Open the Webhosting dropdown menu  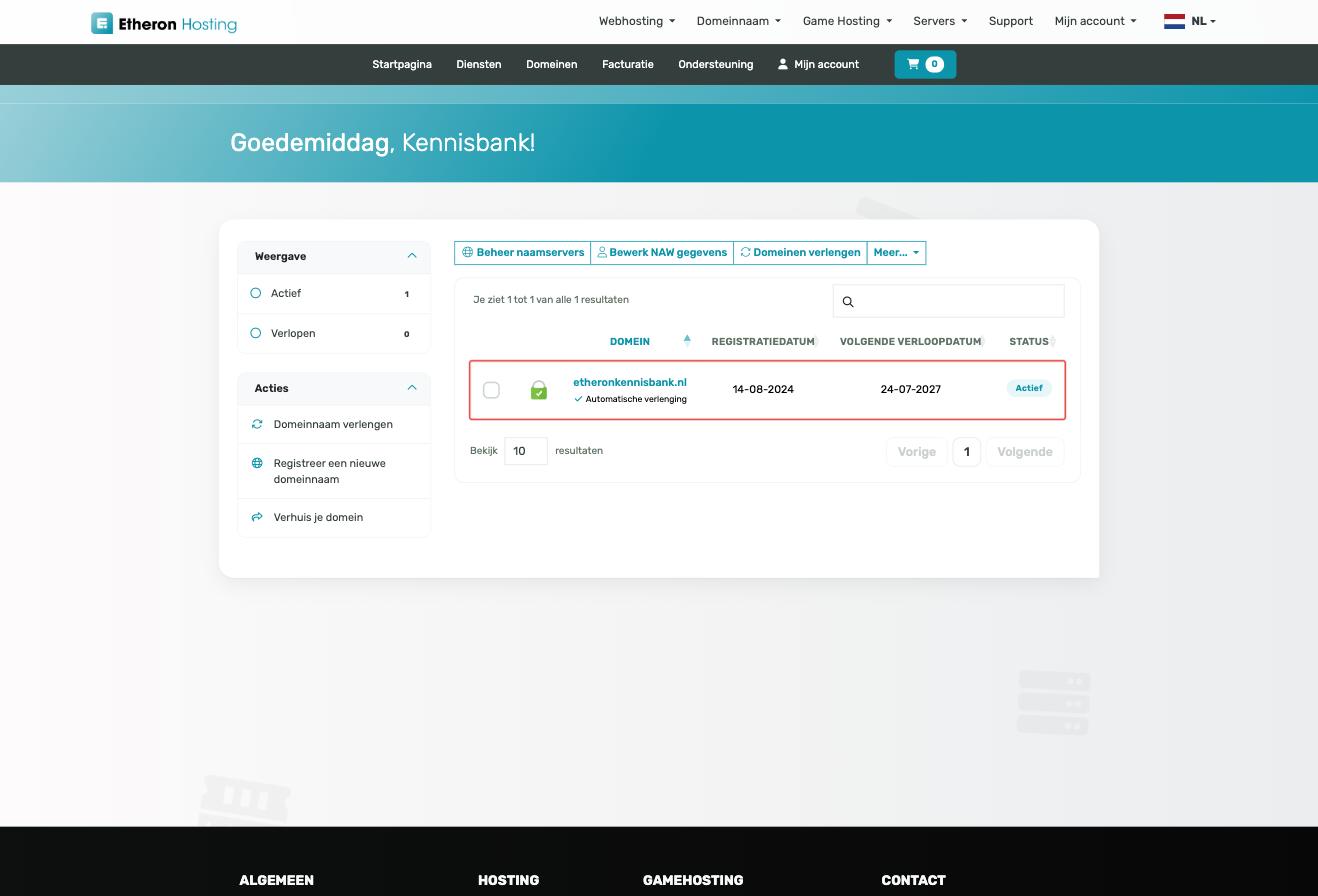(637, 21)
